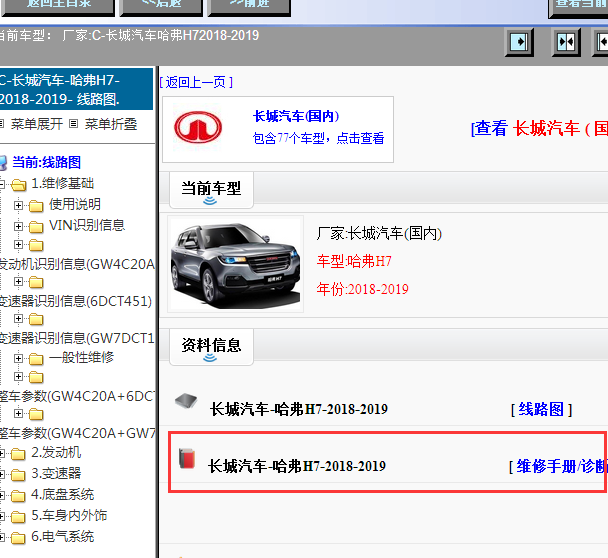Screen dimensions: 608x558
Task: Click the 菜单展开 icon
Action: tap(2, 124)
